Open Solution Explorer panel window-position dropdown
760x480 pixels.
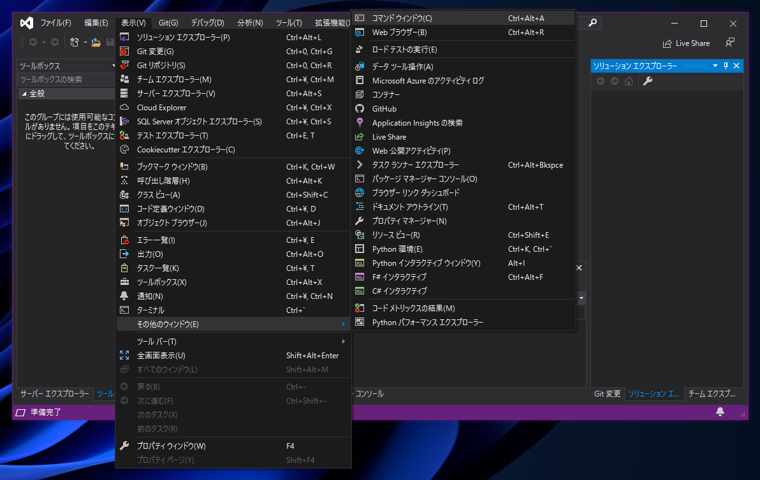click(x=715, y=65)
